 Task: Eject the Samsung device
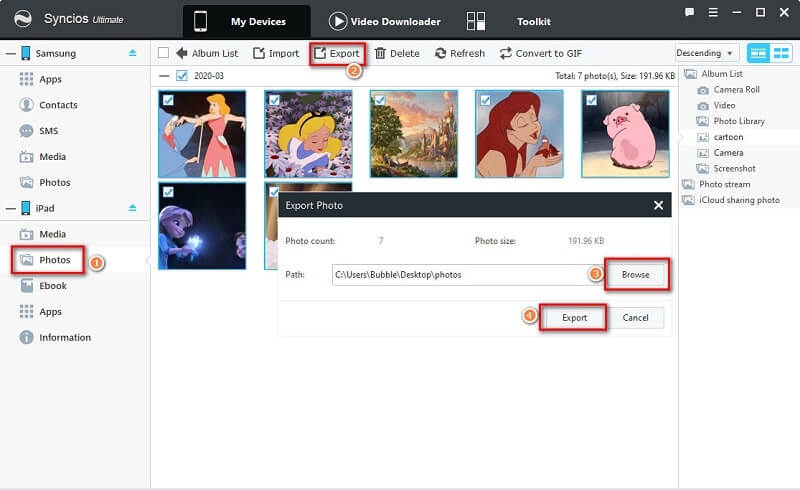point(133,53)
